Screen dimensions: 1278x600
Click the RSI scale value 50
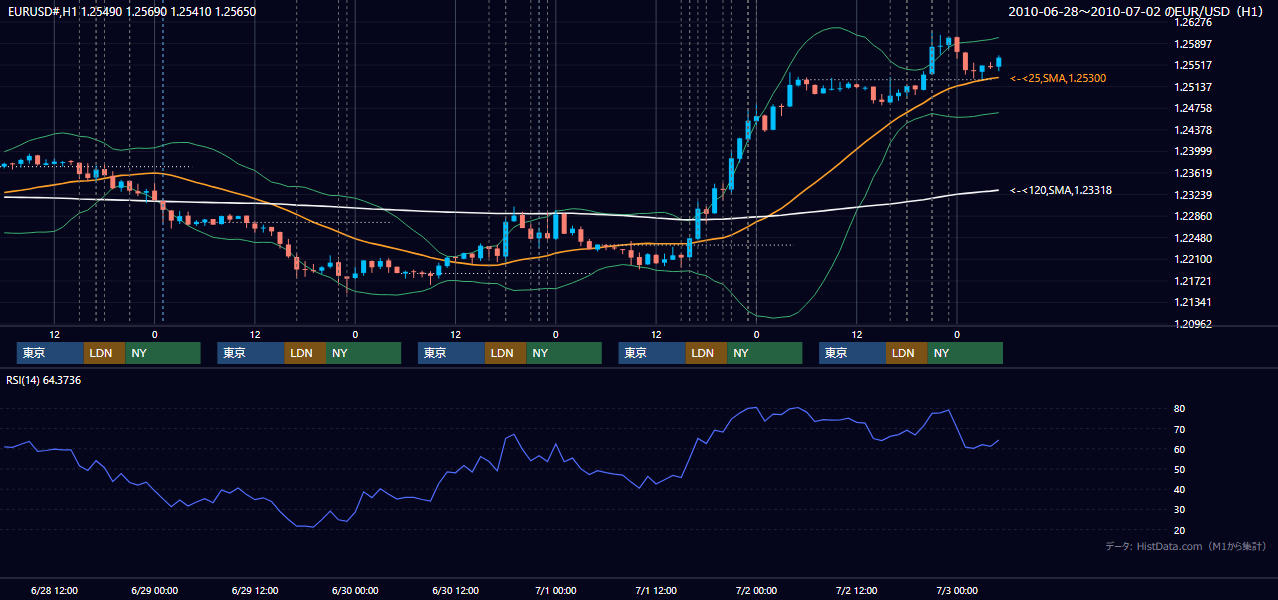click(x=1180, y=469)
